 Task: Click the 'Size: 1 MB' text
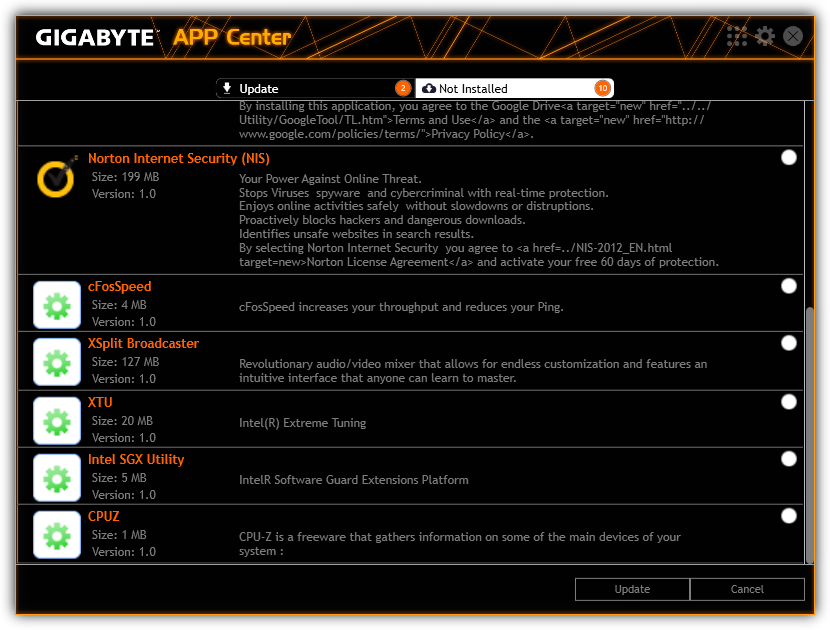click(119, 535)
